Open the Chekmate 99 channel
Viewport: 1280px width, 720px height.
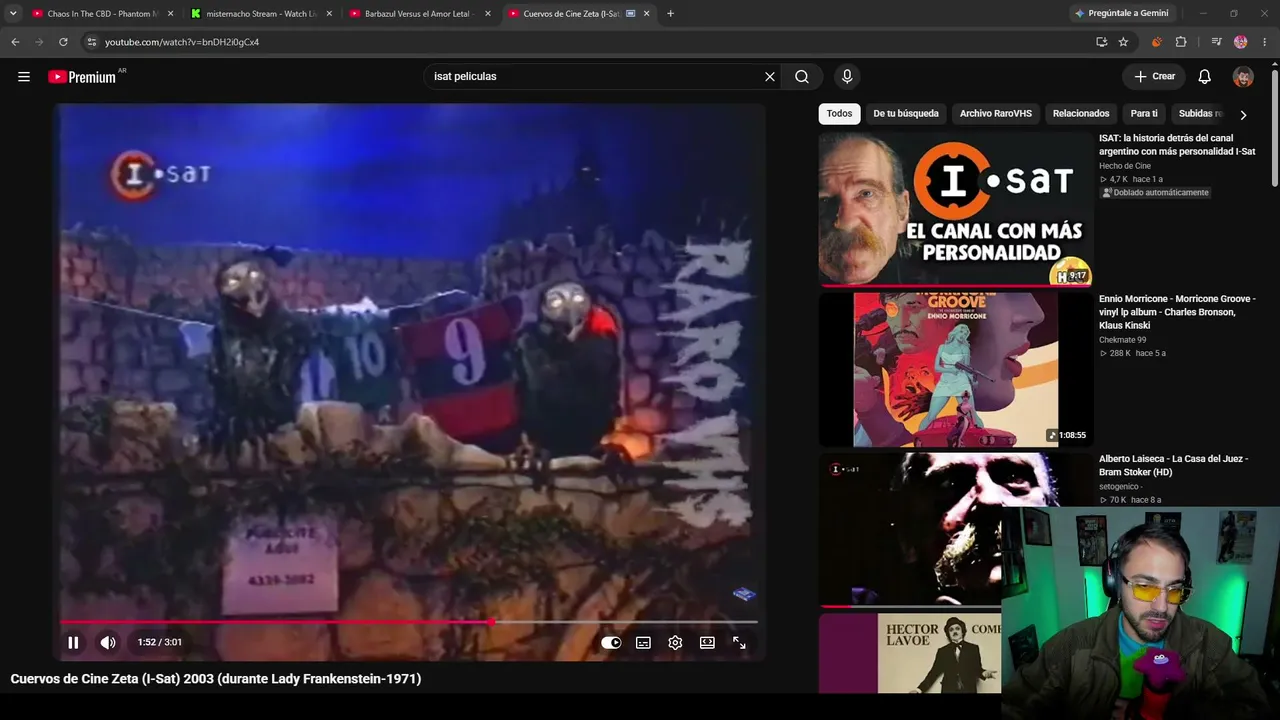tap(1123, 340)
